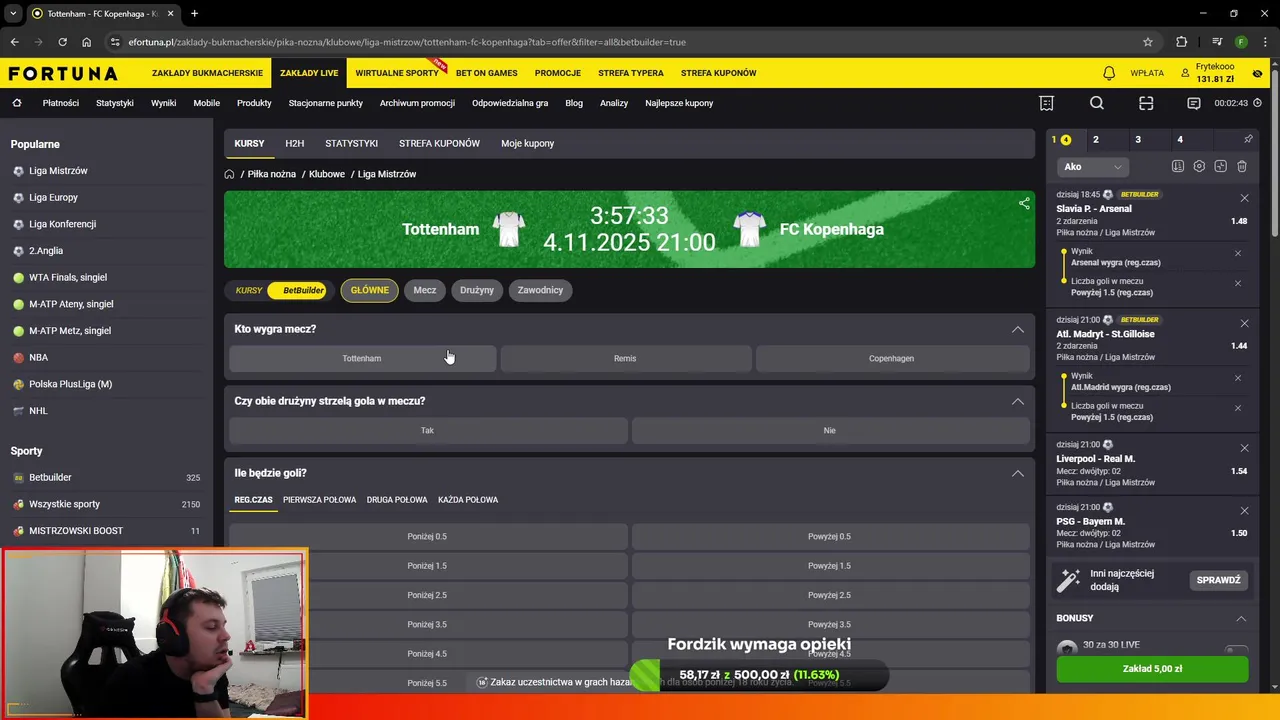The height and width of the screenshot is (720, 1280).
Task: Reload the page in Chrome
Action: point(62,42)
